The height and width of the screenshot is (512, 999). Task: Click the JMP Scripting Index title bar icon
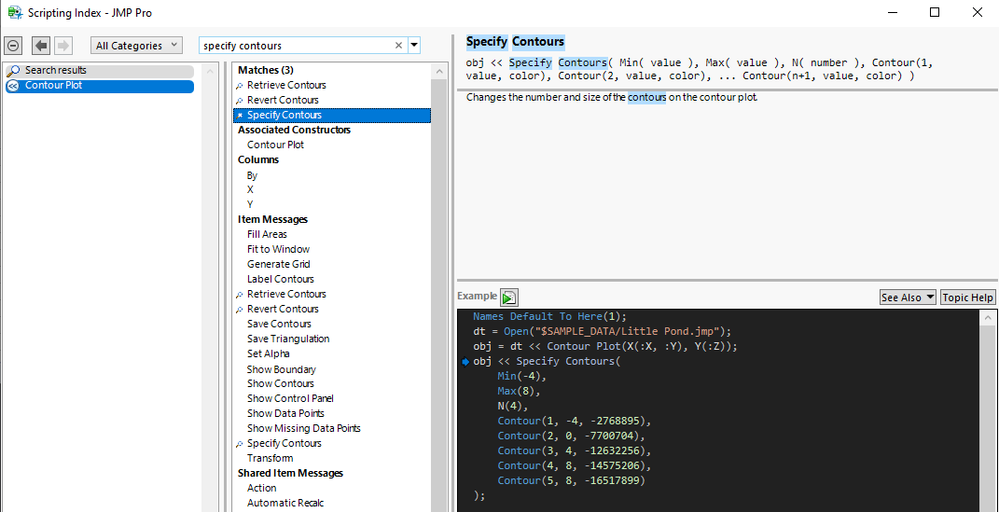click(14, 13)
